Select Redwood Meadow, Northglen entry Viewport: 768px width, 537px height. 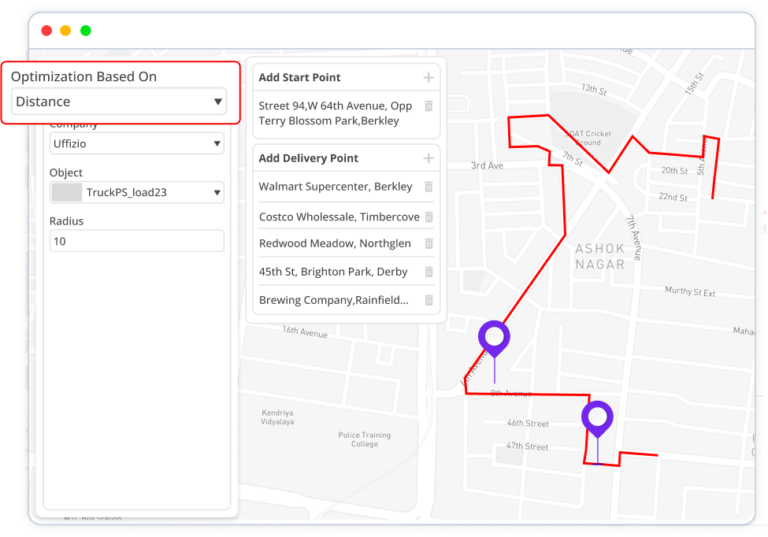tap(335, 244)
